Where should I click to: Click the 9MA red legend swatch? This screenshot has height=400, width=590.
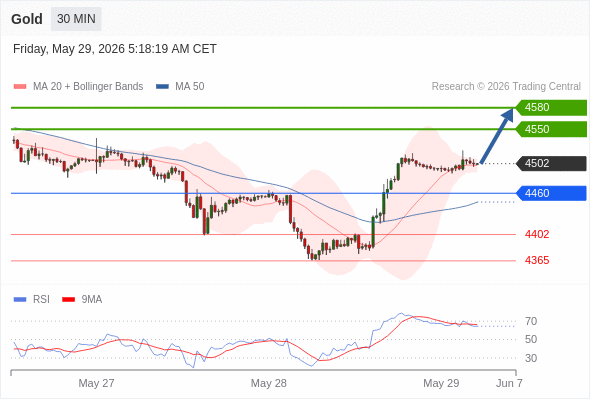coord(68,300)
